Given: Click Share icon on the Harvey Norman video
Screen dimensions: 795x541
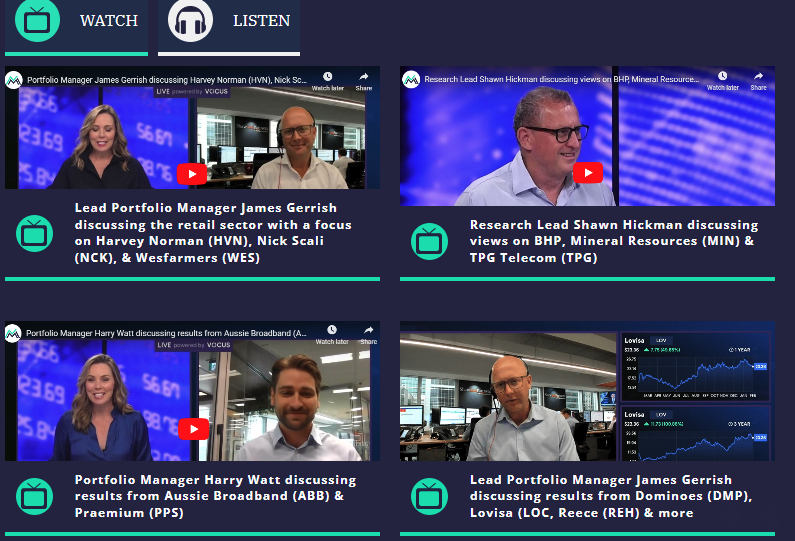Looking at the screenshot, I should point(364,80).
